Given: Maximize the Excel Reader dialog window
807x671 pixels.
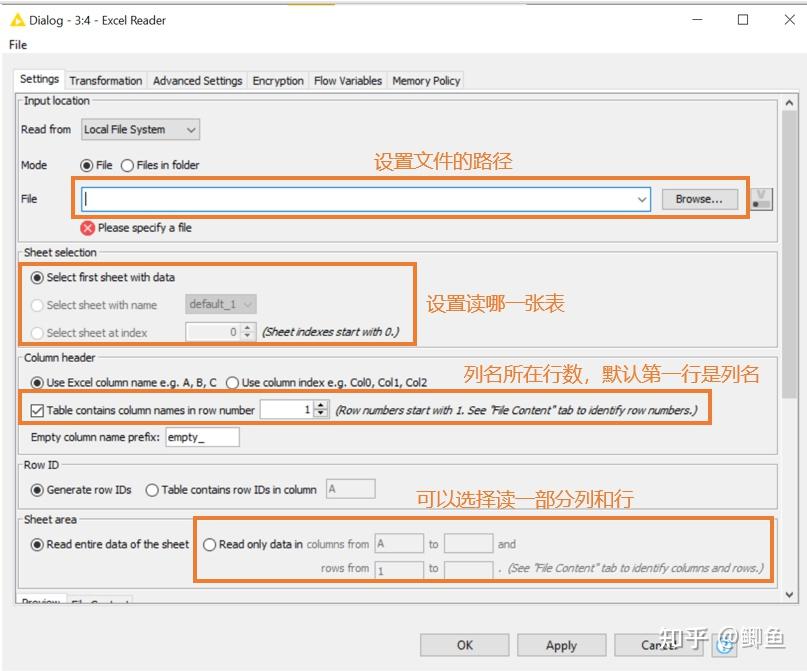Looking at the screenshot, I should click(x=743, y=20).
